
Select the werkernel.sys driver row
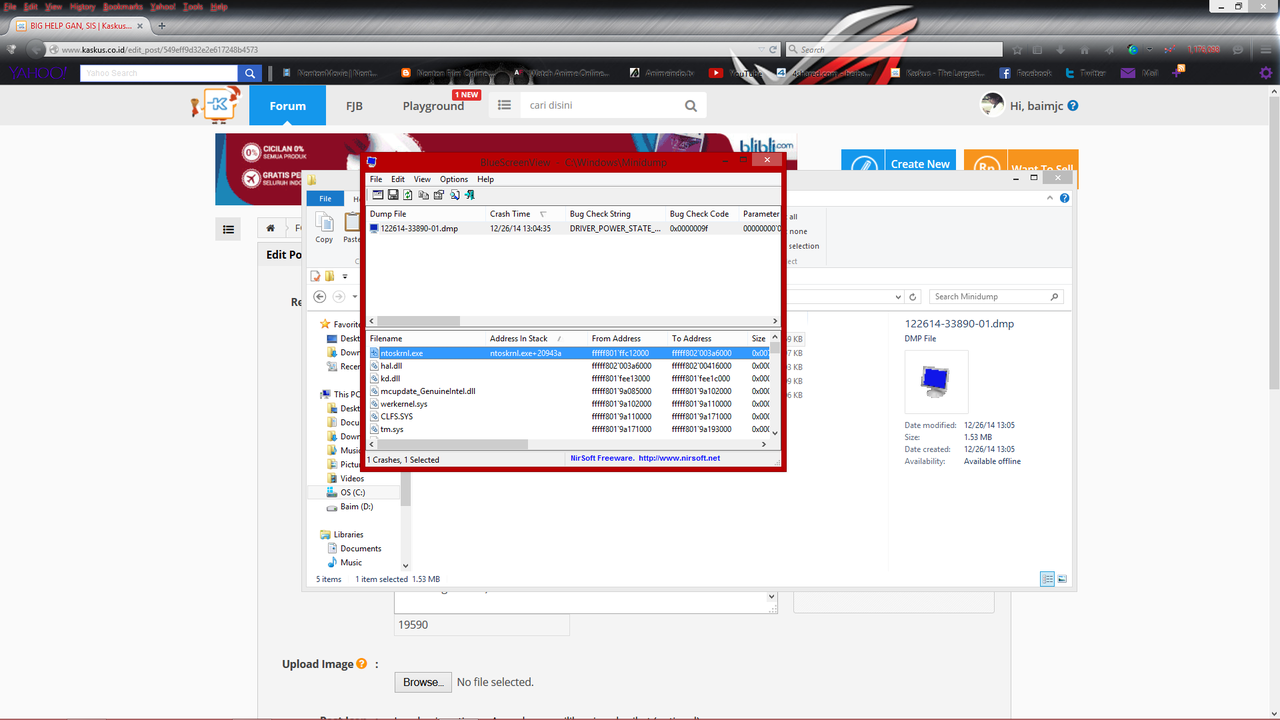tap(568, 404)
